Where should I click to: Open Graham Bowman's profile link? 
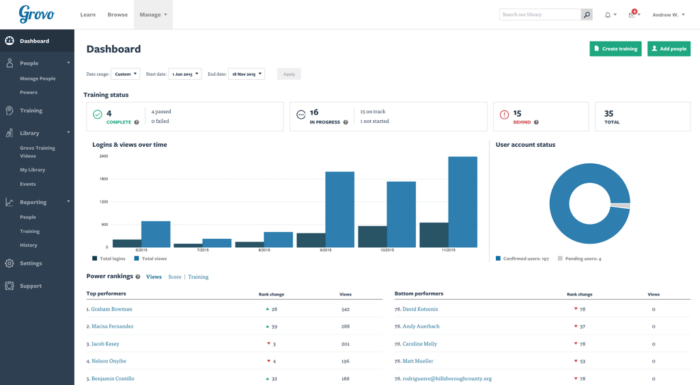[x=112, y=309]
